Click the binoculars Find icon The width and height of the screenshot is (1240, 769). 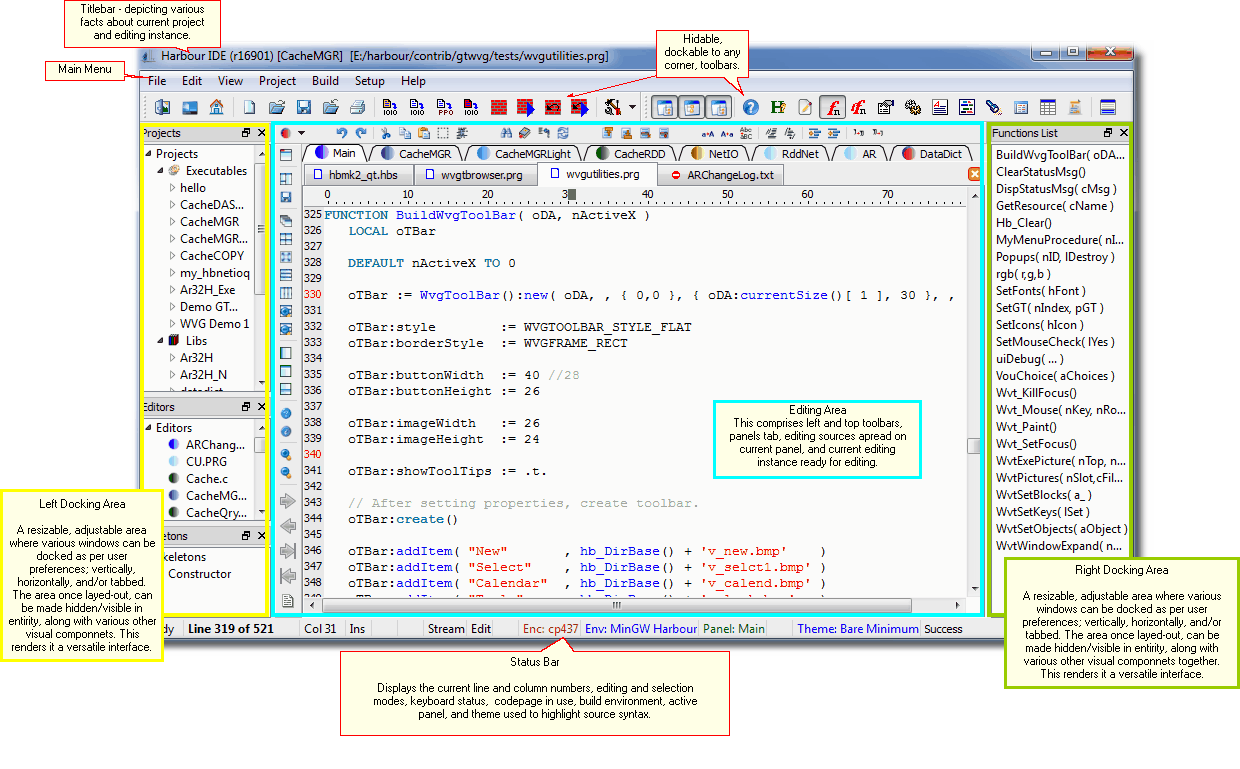505,133
